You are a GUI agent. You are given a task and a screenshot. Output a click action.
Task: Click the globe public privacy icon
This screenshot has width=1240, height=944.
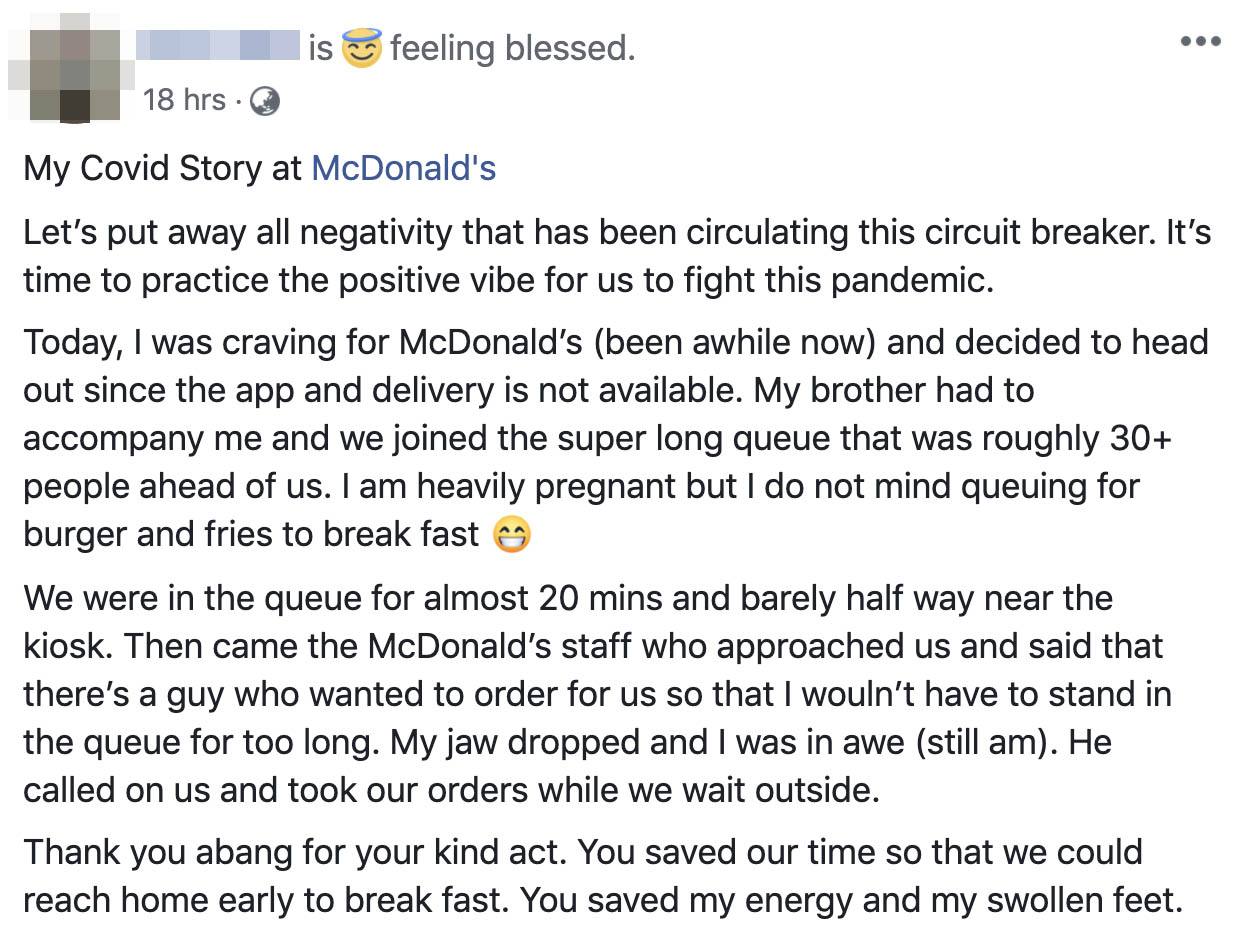(x=264, y=101)
